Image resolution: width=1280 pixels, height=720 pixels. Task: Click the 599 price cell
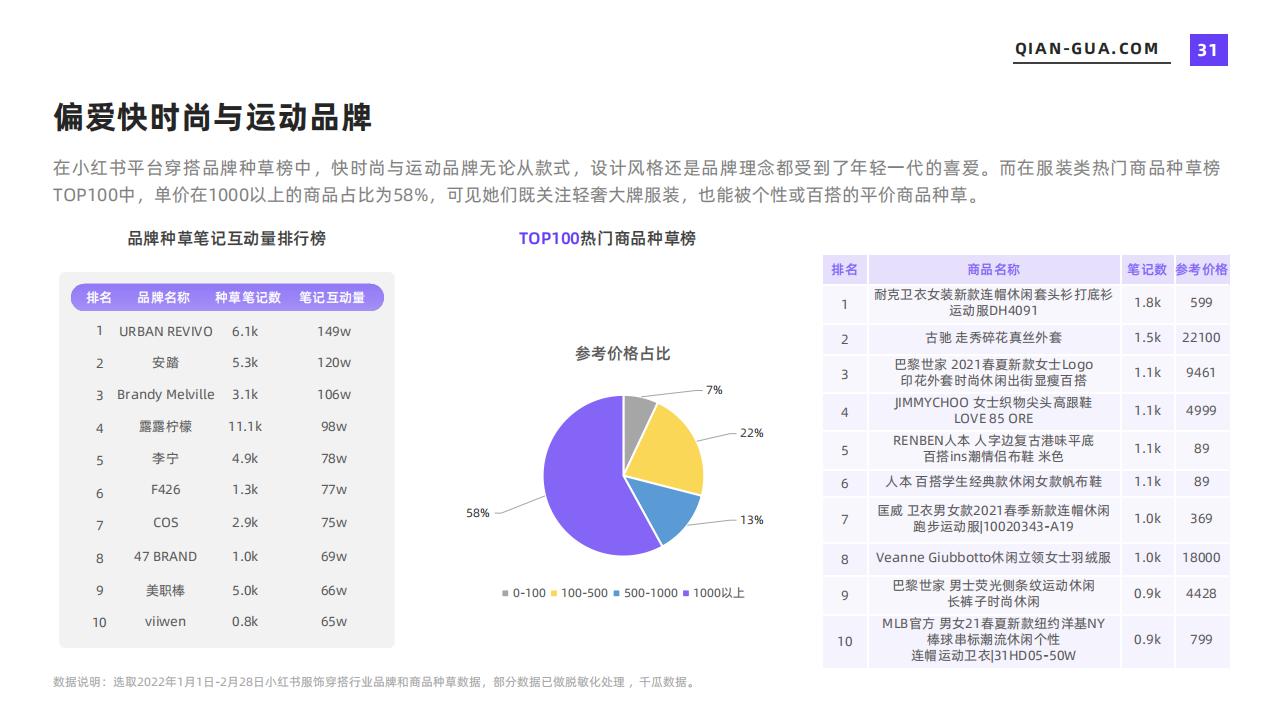click(x=1201, y=302)
